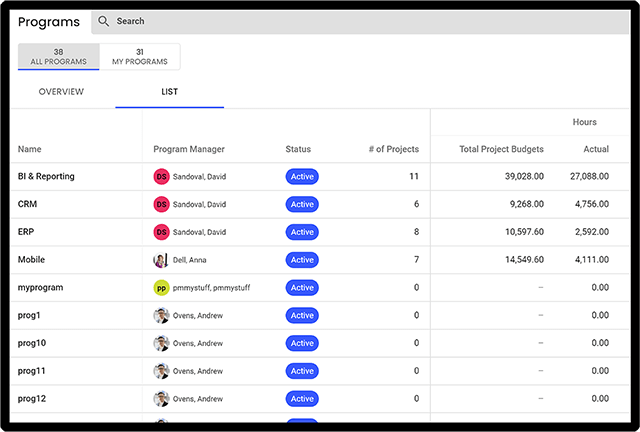Click the Hours group header
640x432 pixels.
click(584, 122)
